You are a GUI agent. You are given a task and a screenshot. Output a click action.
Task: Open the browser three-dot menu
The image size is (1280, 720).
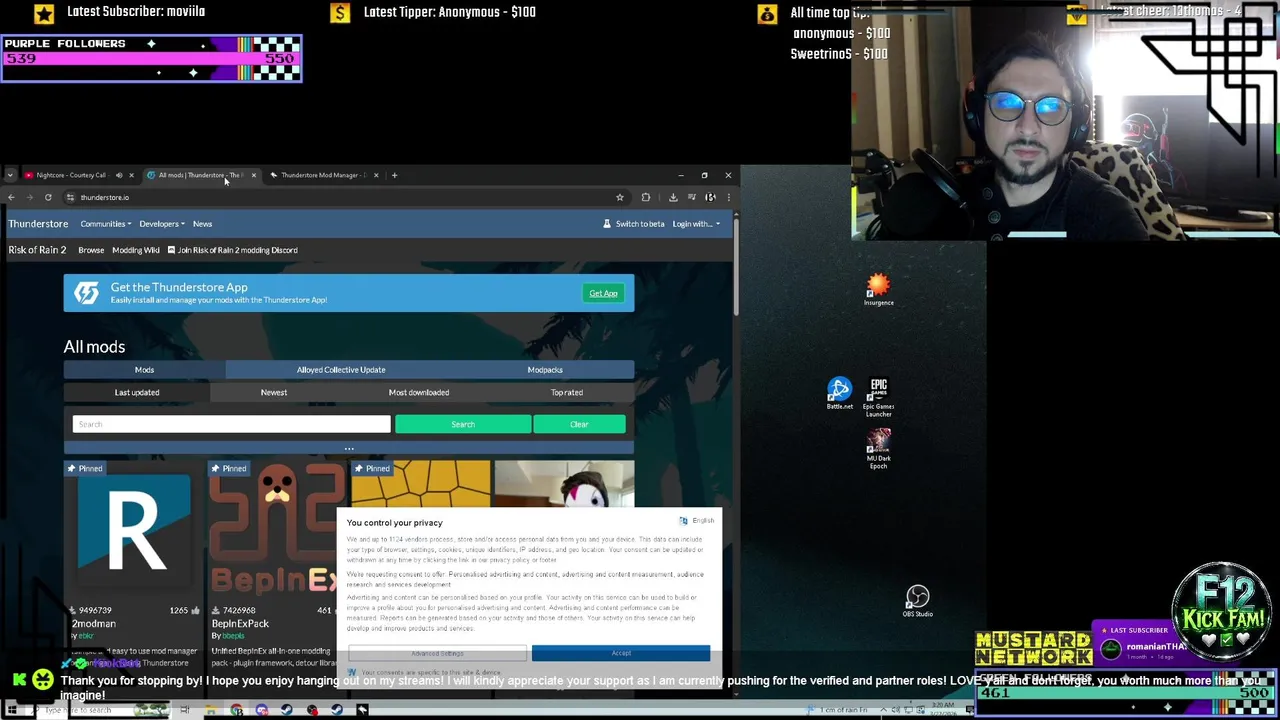click(728, 197)
